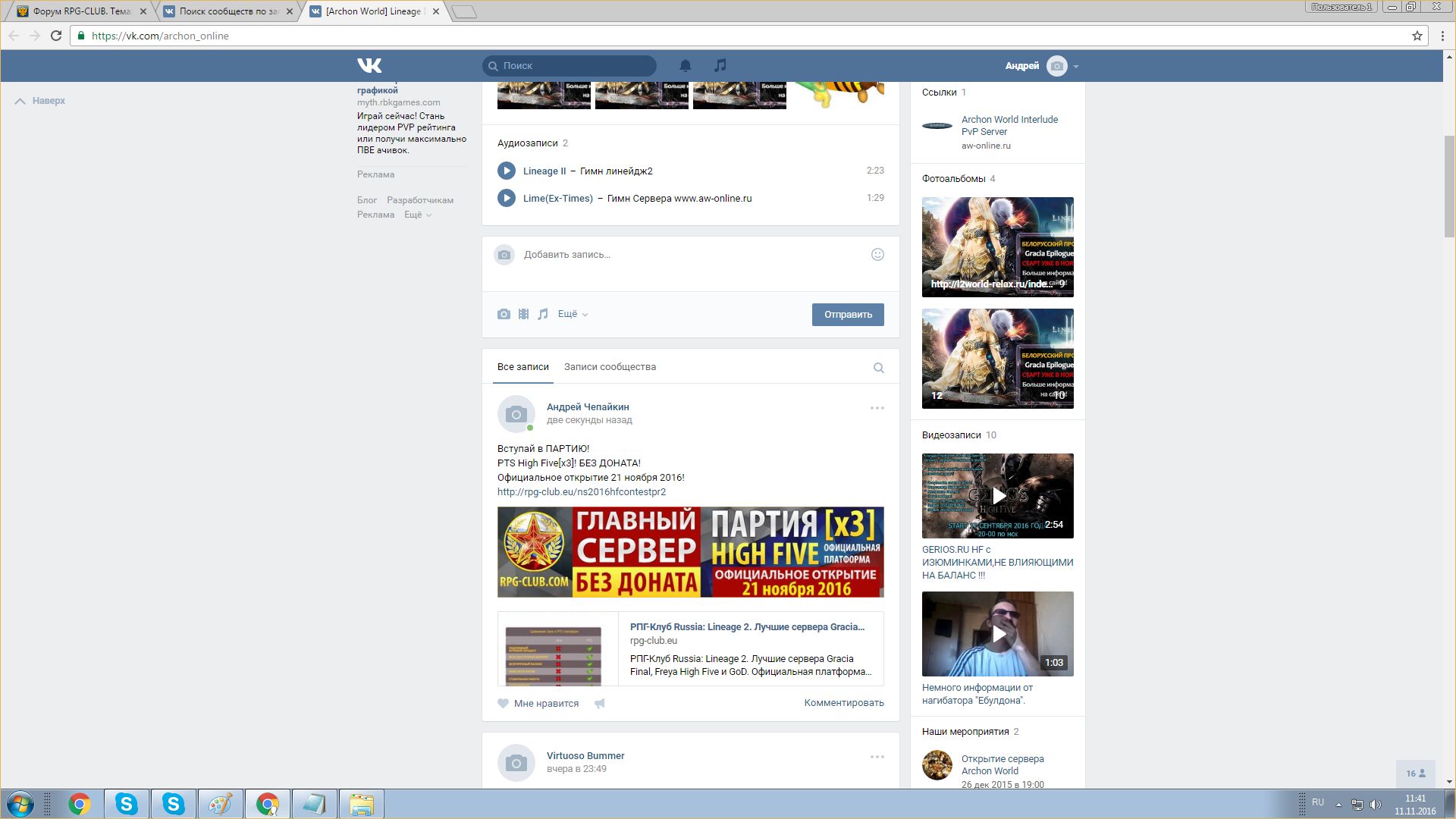
Task: Attach a photo using camera icon
Action: click(504, 314)
